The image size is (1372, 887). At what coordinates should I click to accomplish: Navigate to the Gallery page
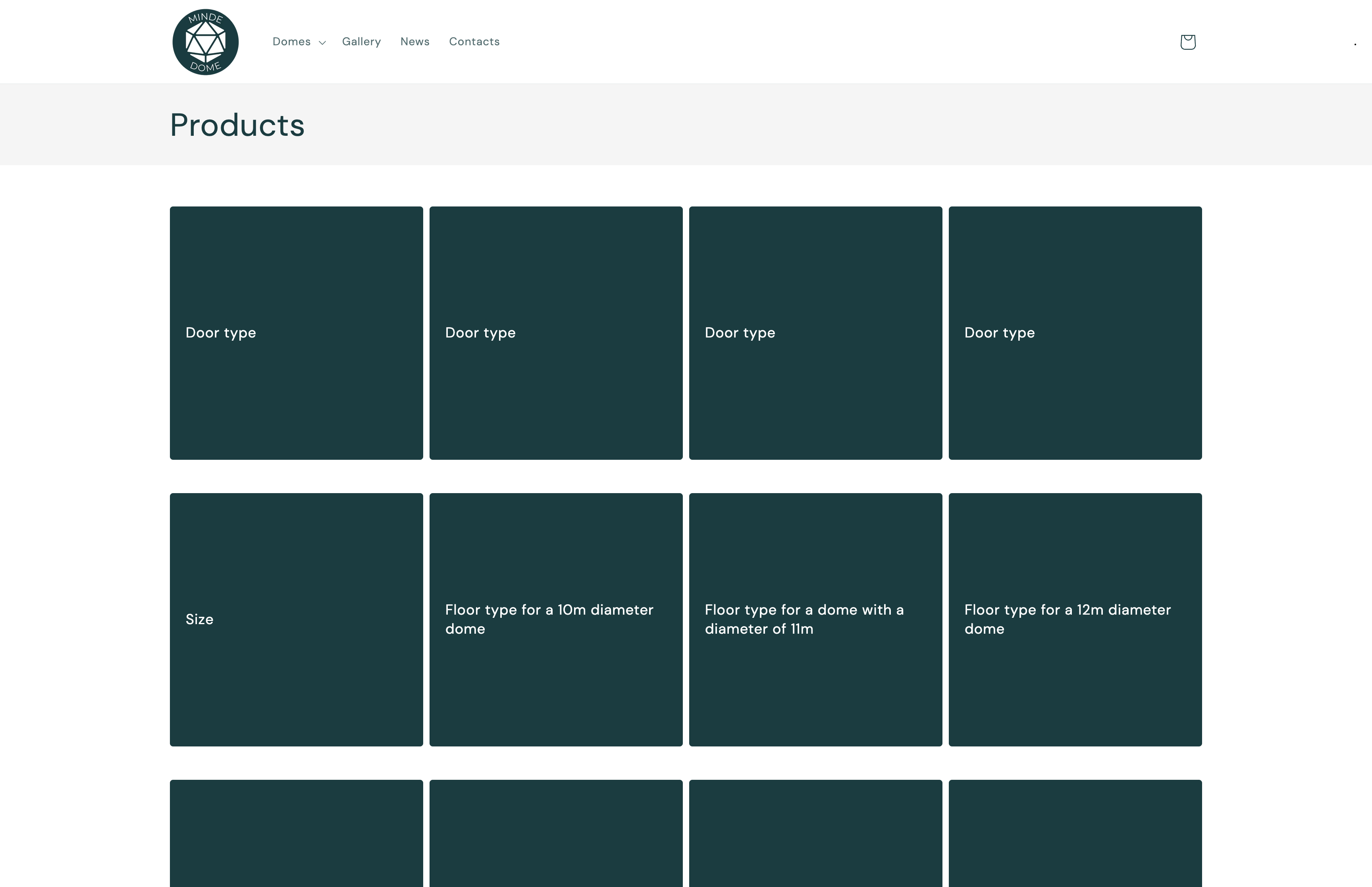point(361,41)
